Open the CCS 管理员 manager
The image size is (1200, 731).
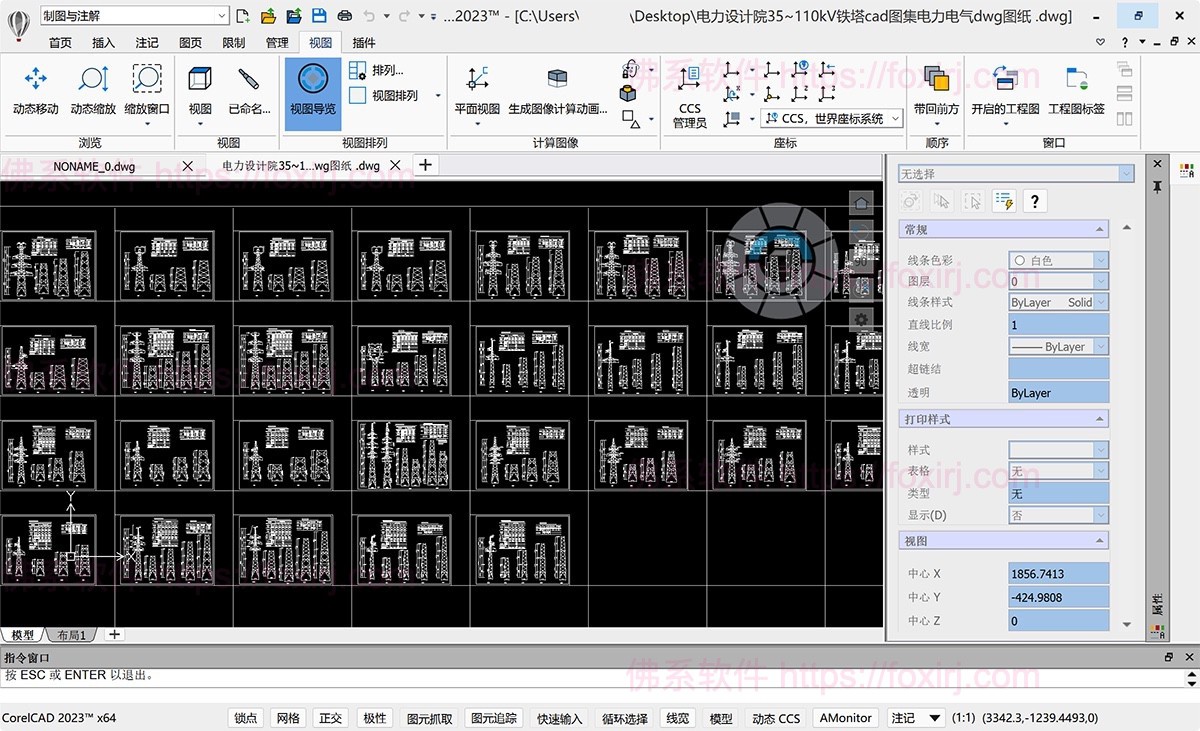[x=689, y=97]
